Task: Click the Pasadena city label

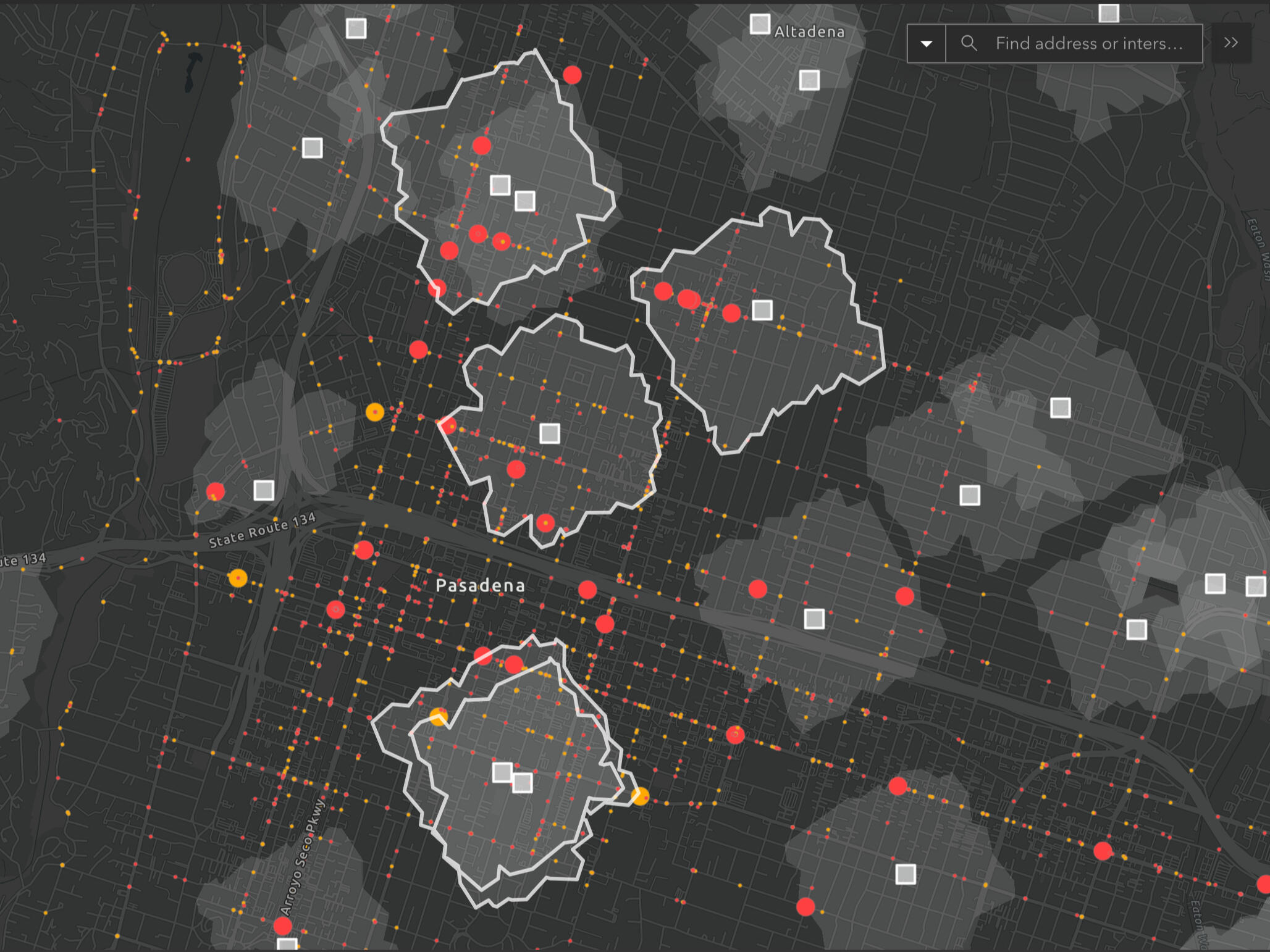Action: pyautogui.click(x=480, y=585)
